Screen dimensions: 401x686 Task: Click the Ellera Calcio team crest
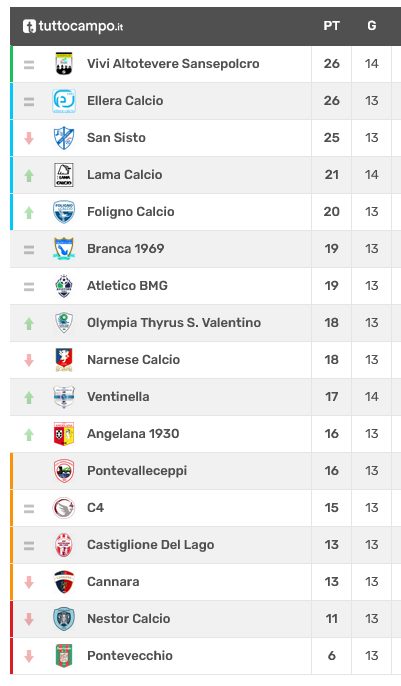[x=64, y=101]
